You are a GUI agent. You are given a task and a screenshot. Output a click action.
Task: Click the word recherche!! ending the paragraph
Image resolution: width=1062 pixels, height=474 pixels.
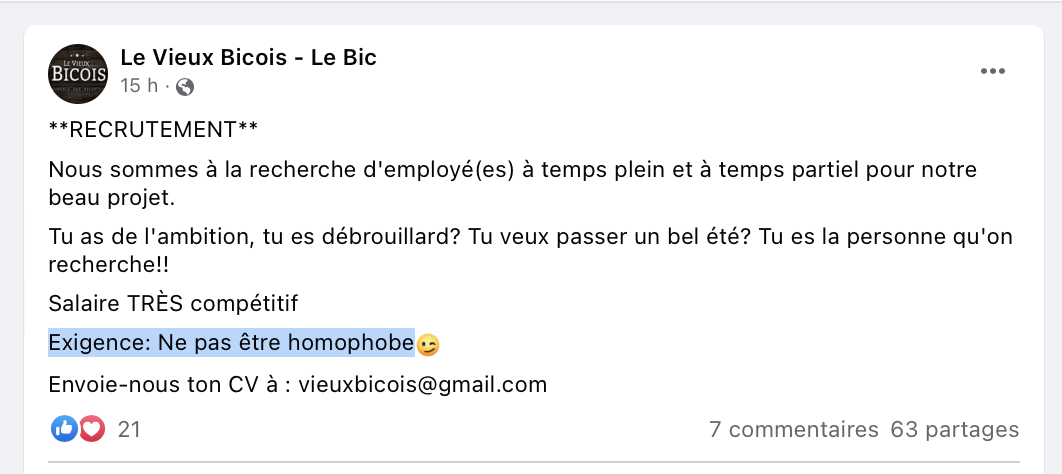(x=108, y=265)
